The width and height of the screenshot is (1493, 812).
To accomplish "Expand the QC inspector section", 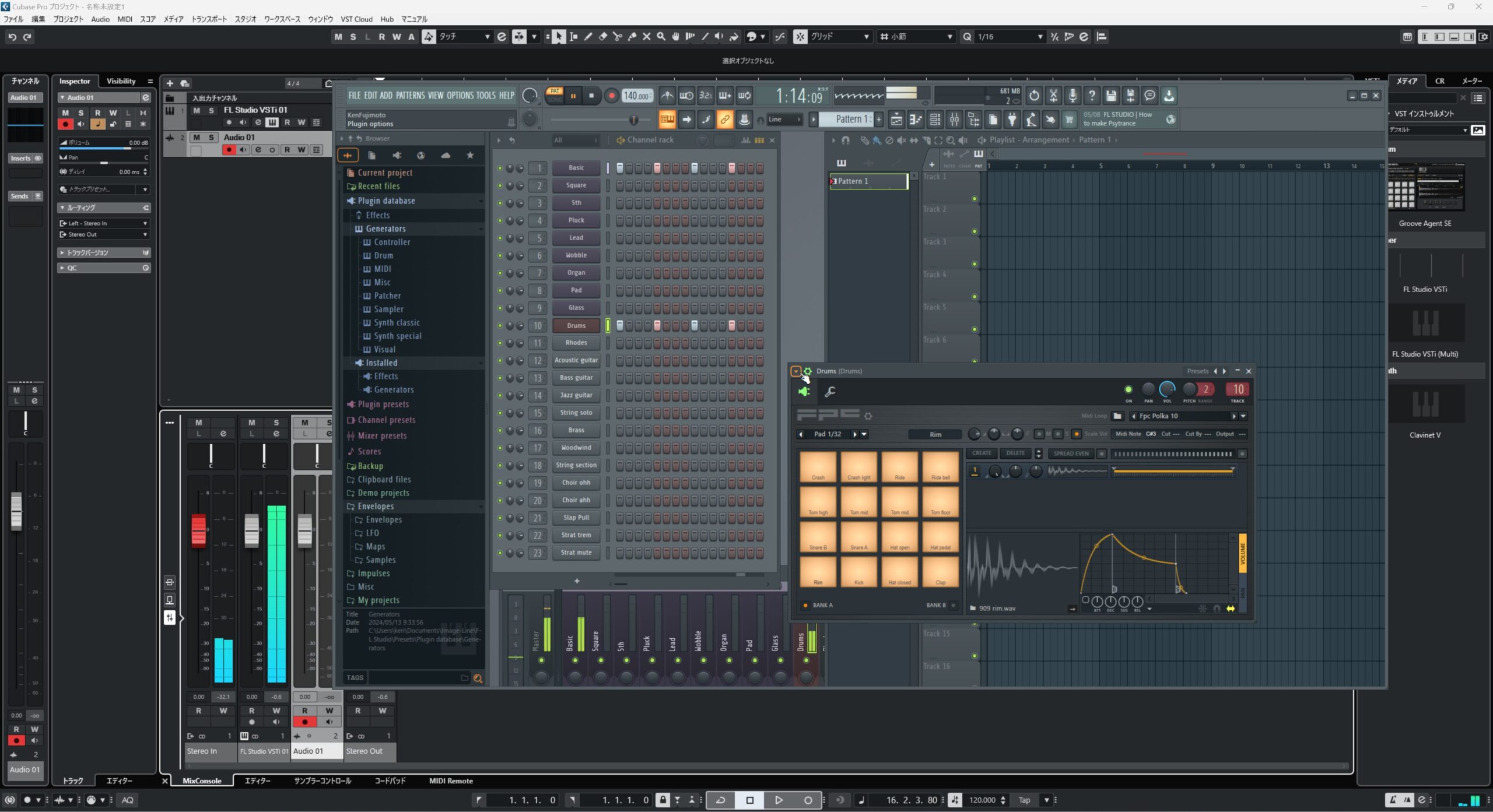I will point(104,268).
